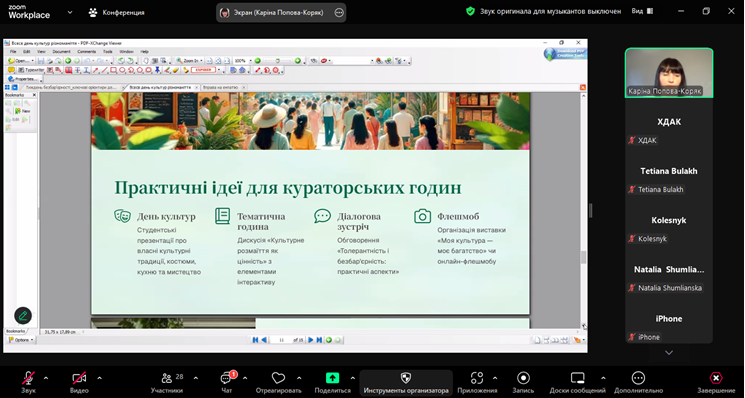Click the PDF viewer vertical scrollbar thumb
745x398 pixels.
tap(583, 257)
